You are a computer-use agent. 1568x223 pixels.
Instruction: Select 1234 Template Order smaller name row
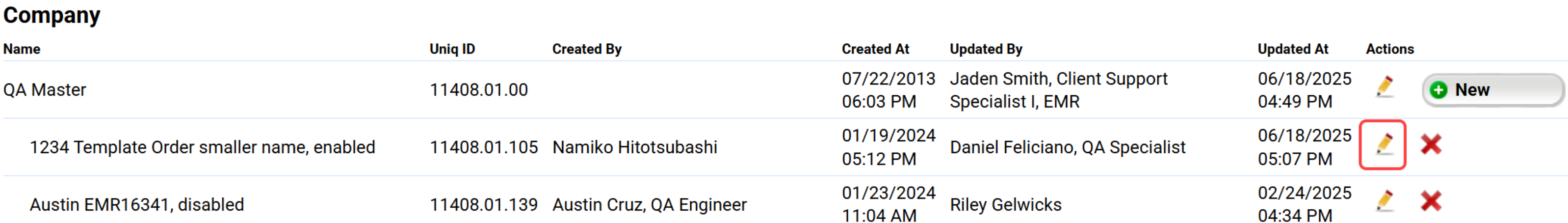202,147
